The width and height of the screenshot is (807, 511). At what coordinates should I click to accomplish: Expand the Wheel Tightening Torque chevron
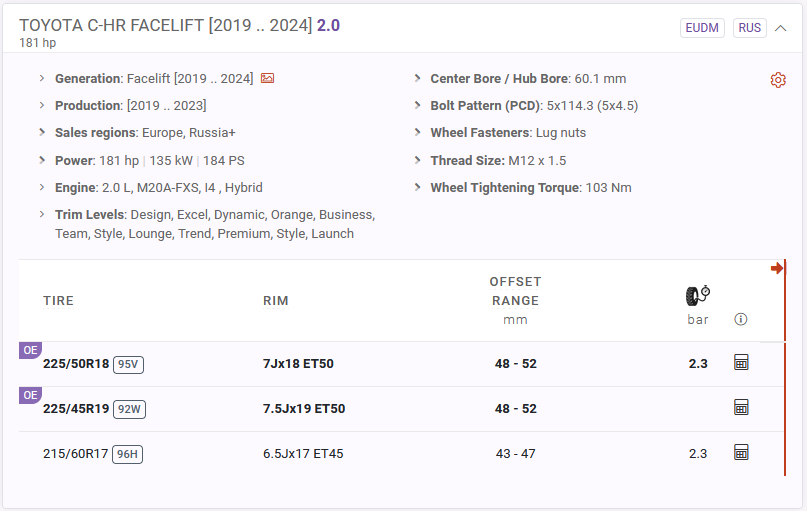tap(417, 187)
